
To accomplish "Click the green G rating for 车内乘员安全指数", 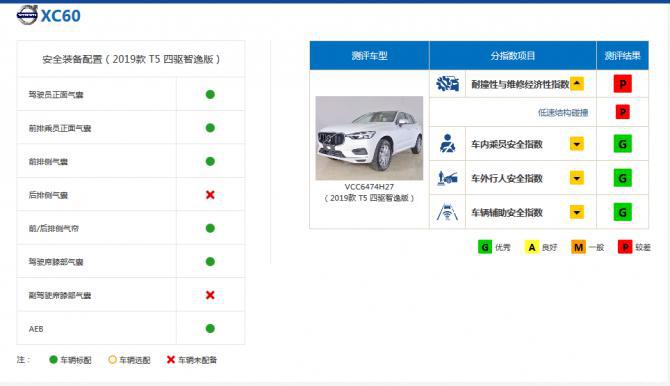I will [623, 144].
